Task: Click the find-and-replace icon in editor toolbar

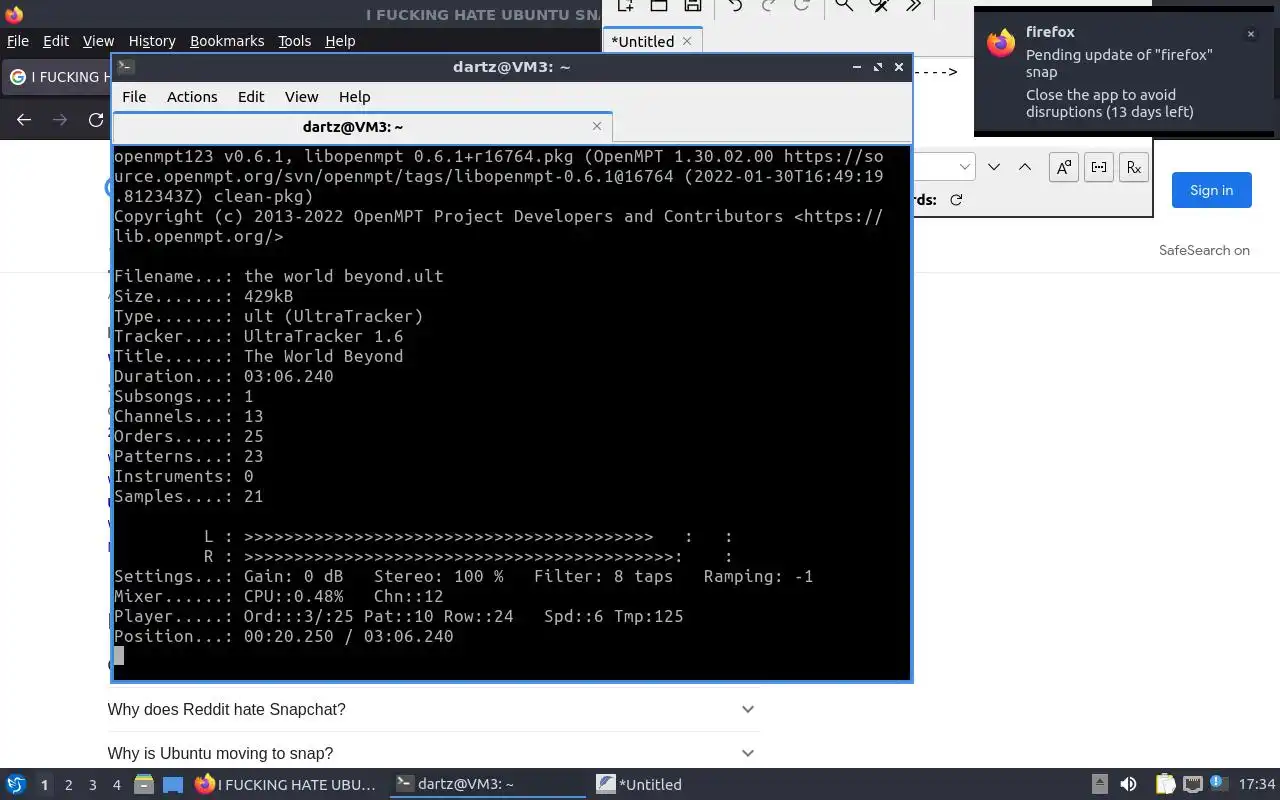Action: pyautogui.click(x=879, y=6)
